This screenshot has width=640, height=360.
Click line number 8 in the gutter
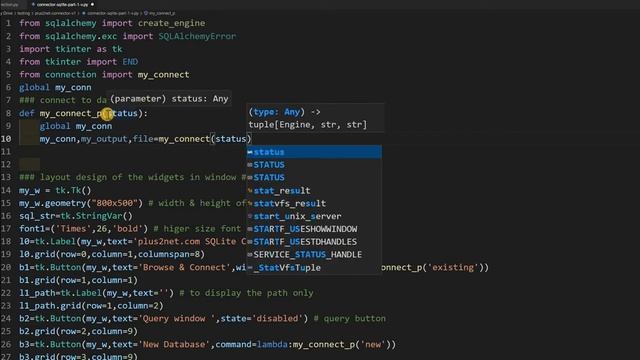point(8,113)
